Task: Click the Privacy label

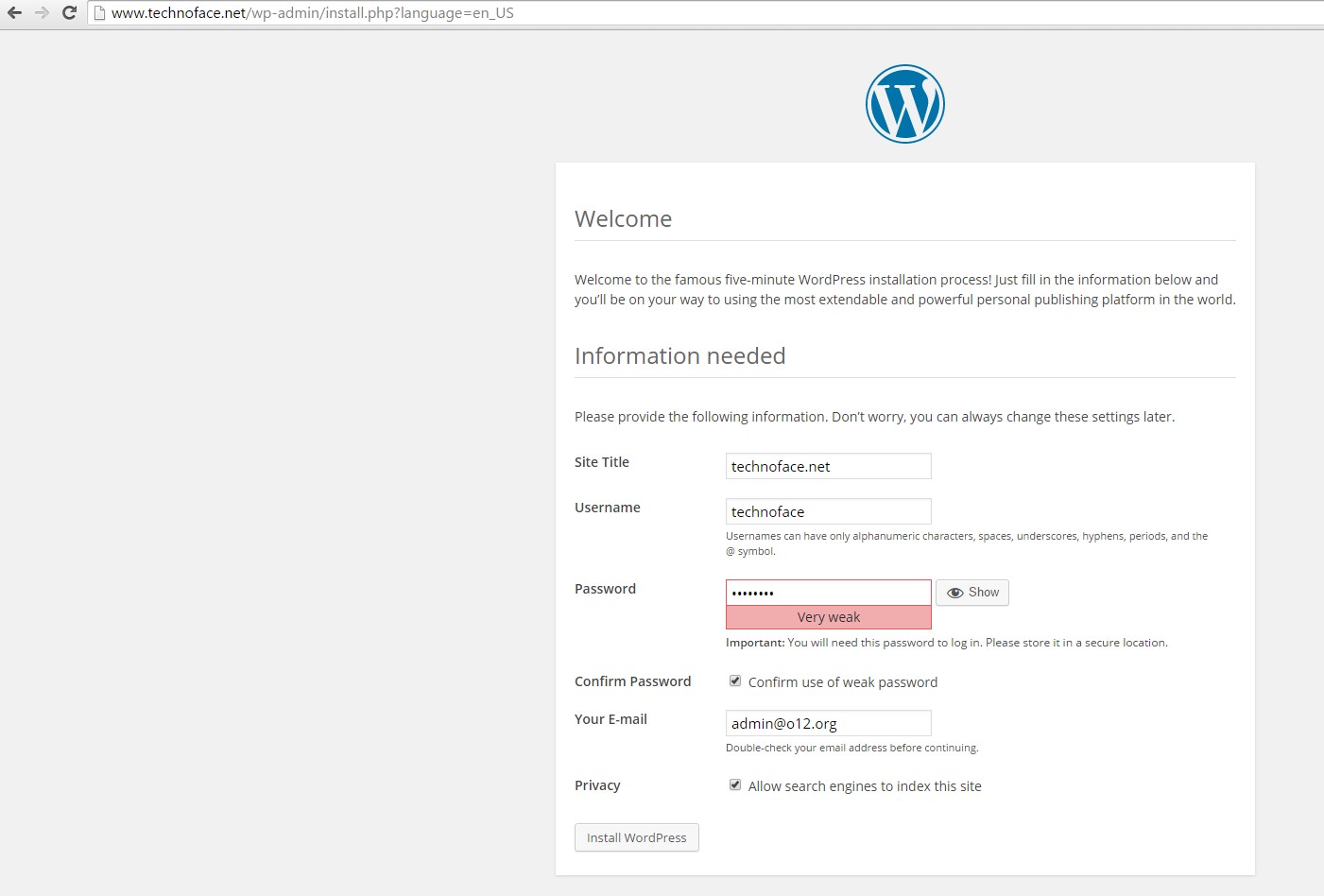Action: 597,785
